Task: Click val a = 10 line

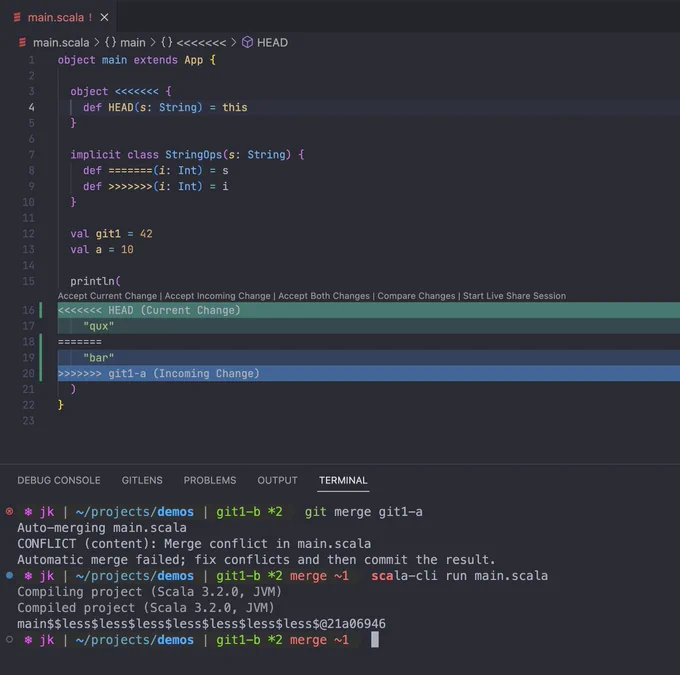Action: [102, 249]
